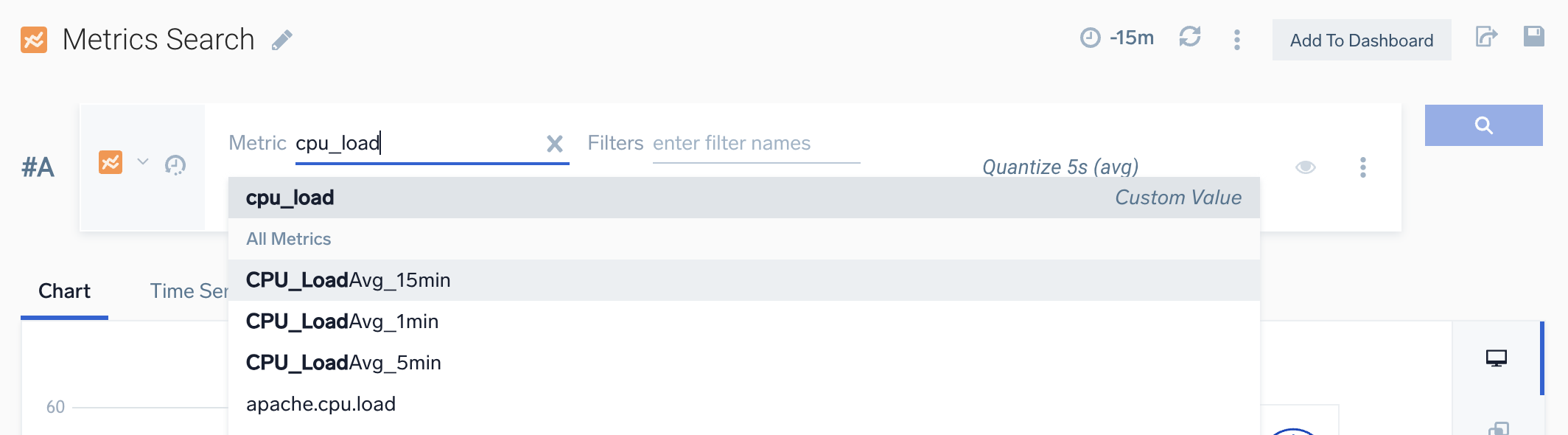
Task: Select CPU_LoadAvg_15min from the suggestions list
Action: tap(348, 279)
